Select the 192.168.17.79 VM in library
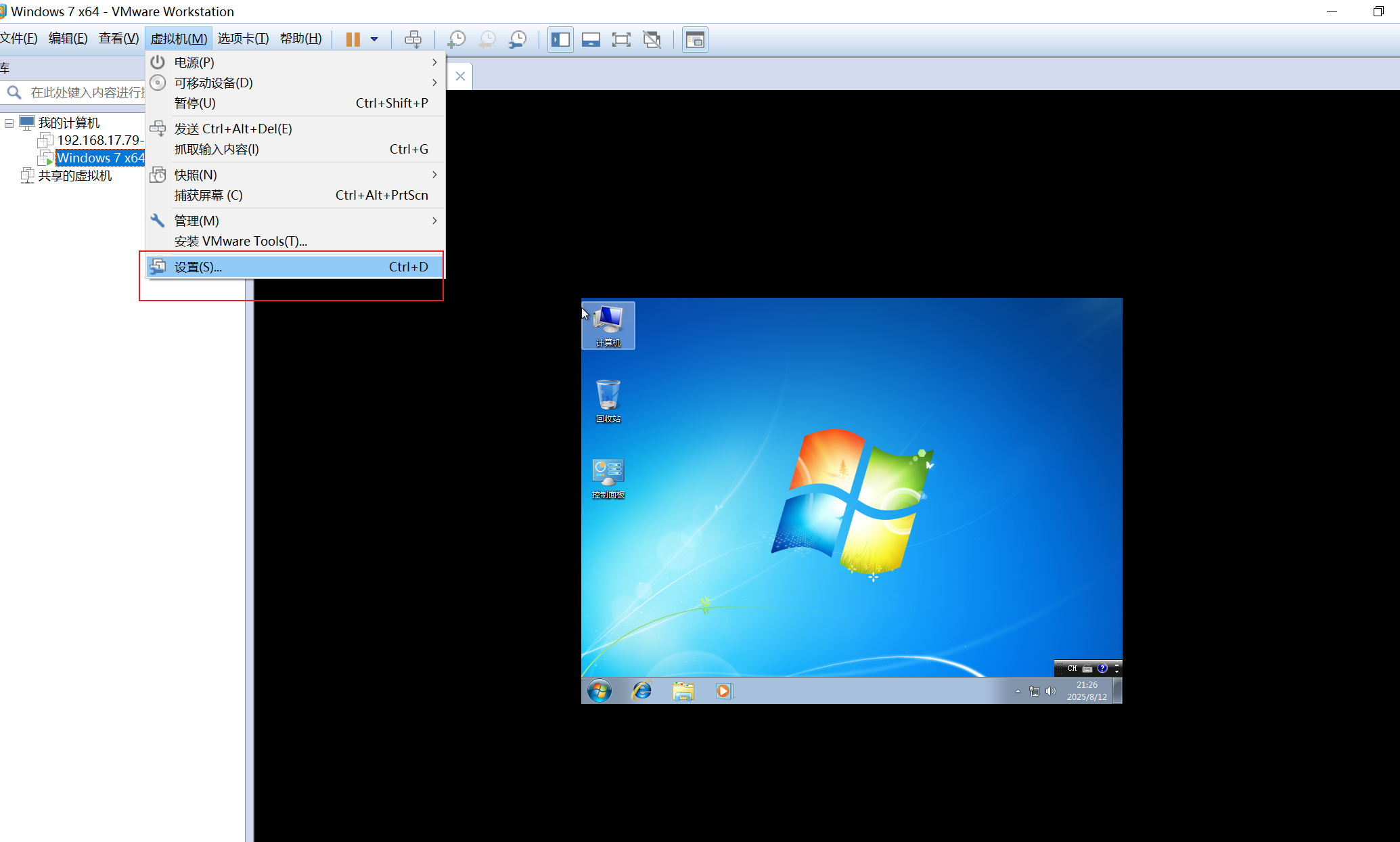The height and width of the screenshot is (842, 1400). pyautogui.click(x=99, y=140)
